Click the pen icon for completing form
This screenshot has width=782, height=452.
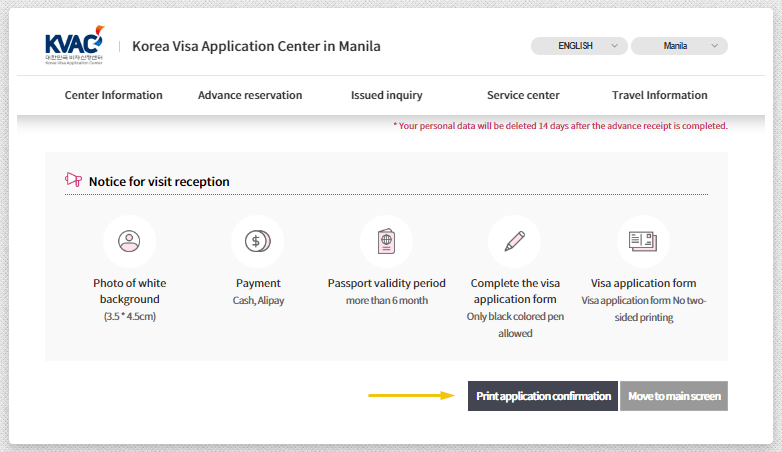[514, 241]
